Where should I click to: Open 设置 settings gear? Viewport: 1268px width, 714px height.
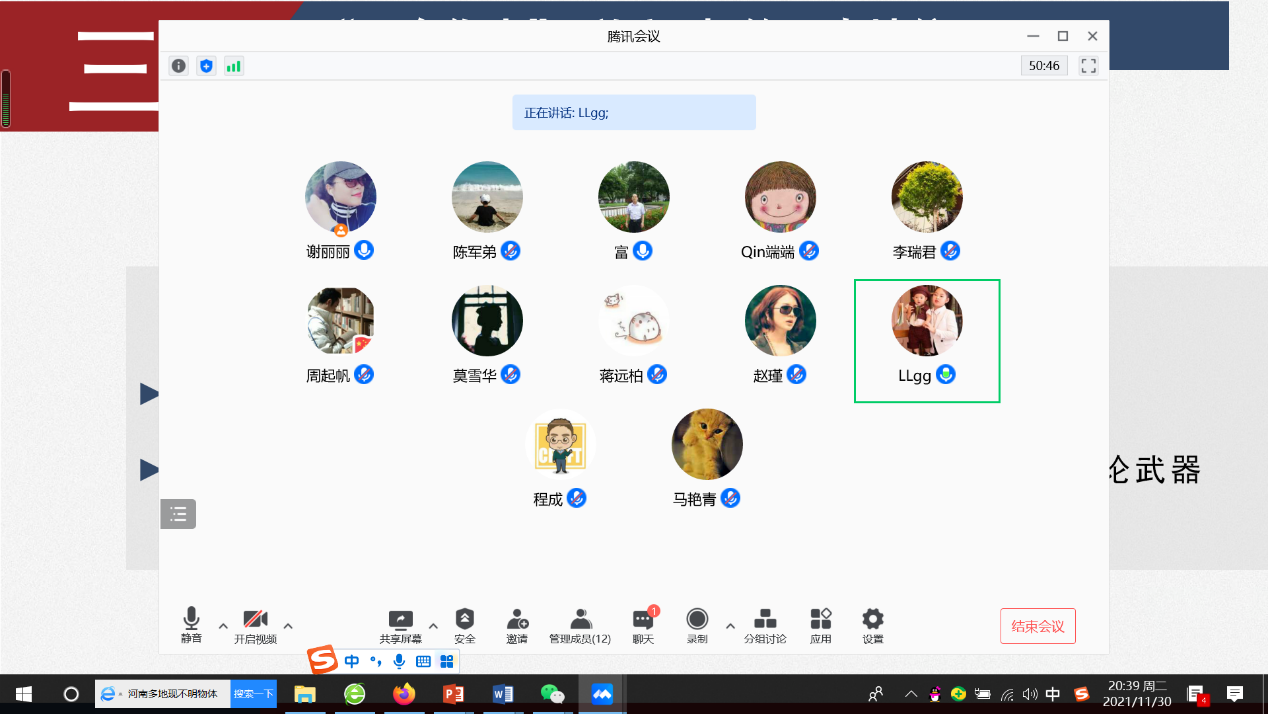click(873, 627)
